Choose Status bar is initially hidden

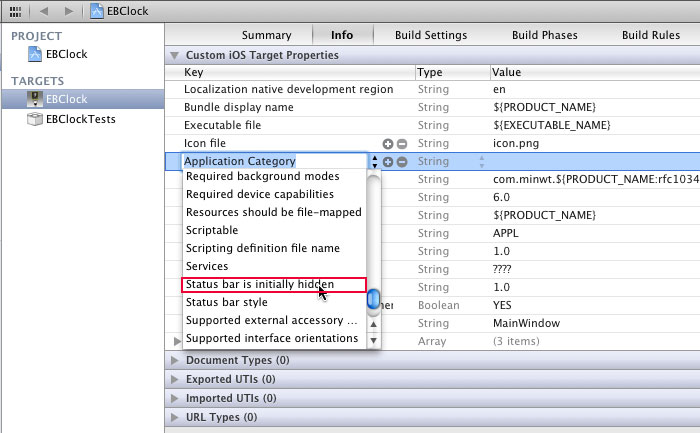274,285
